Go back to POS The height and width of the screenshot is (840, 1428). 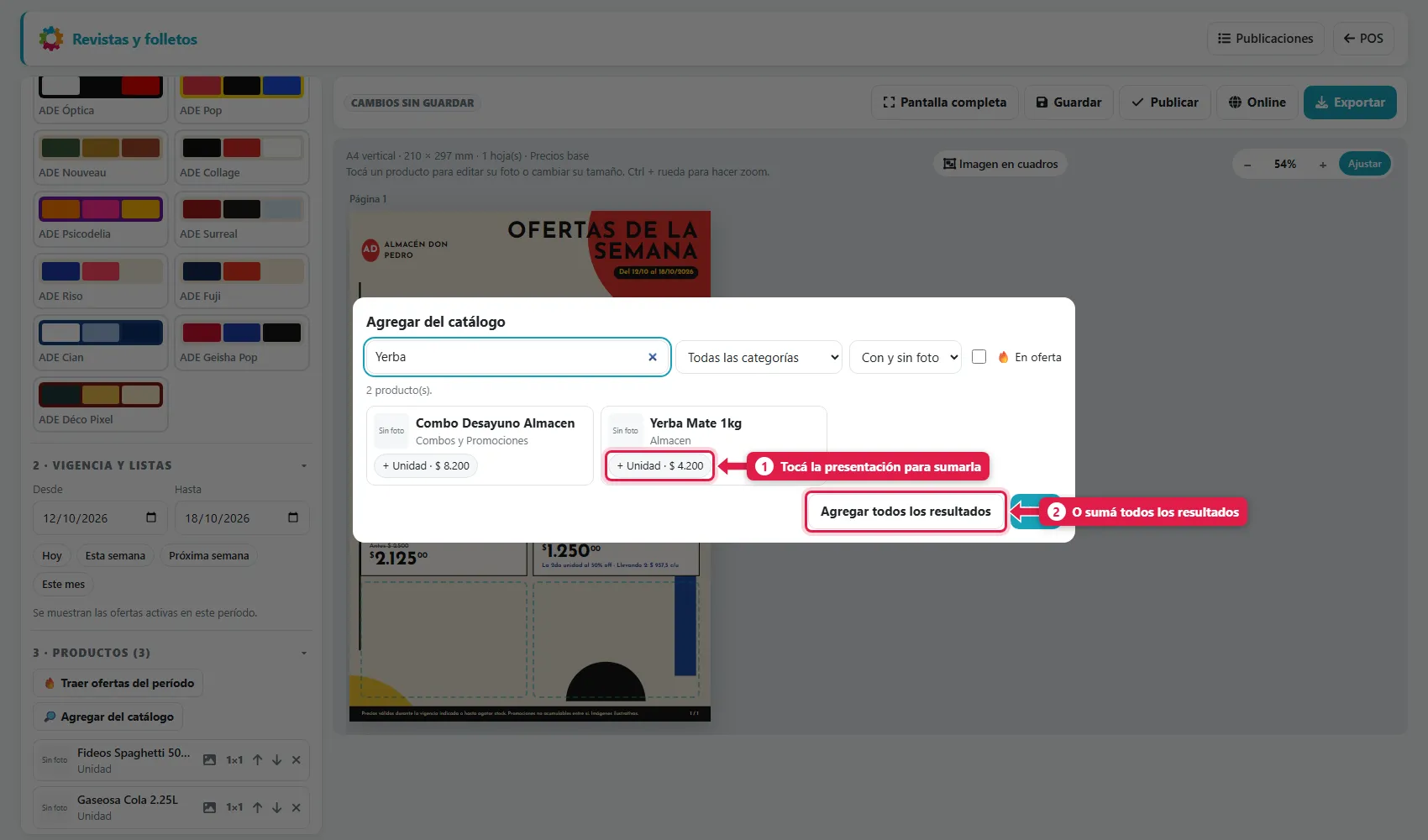pos(1363,39)
